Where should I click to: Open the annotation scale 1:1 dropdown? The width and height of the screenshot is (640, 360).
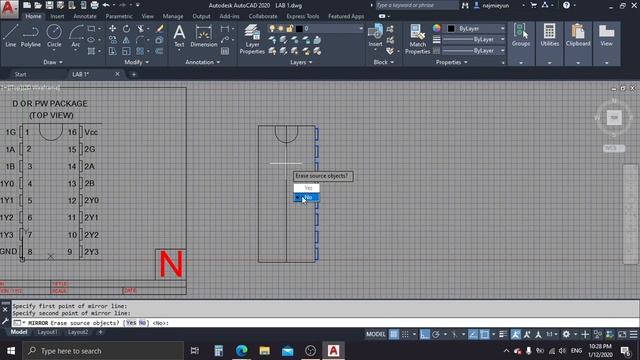pos(552,334)
